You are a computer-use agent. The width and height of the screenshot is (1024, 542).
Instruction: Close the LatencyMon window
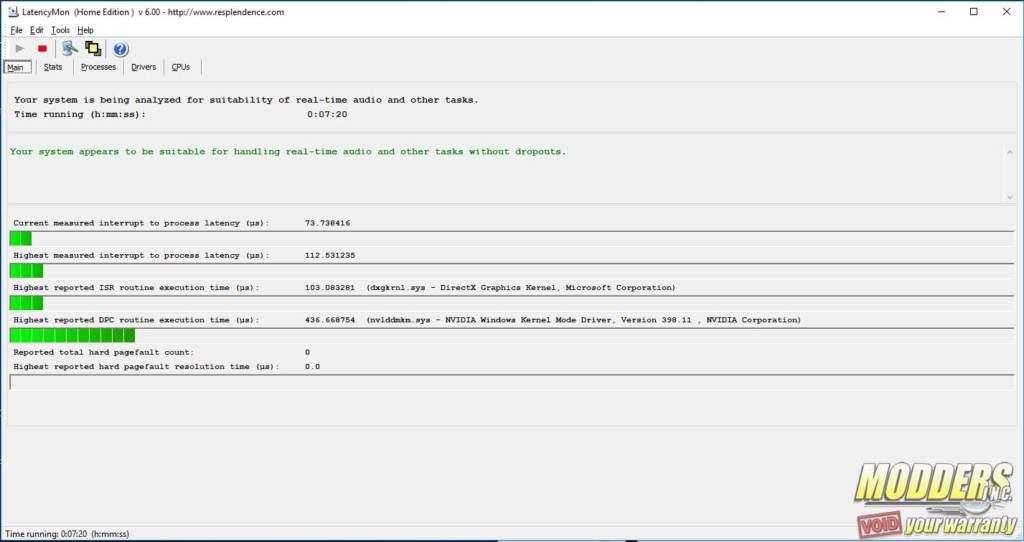1006,12
